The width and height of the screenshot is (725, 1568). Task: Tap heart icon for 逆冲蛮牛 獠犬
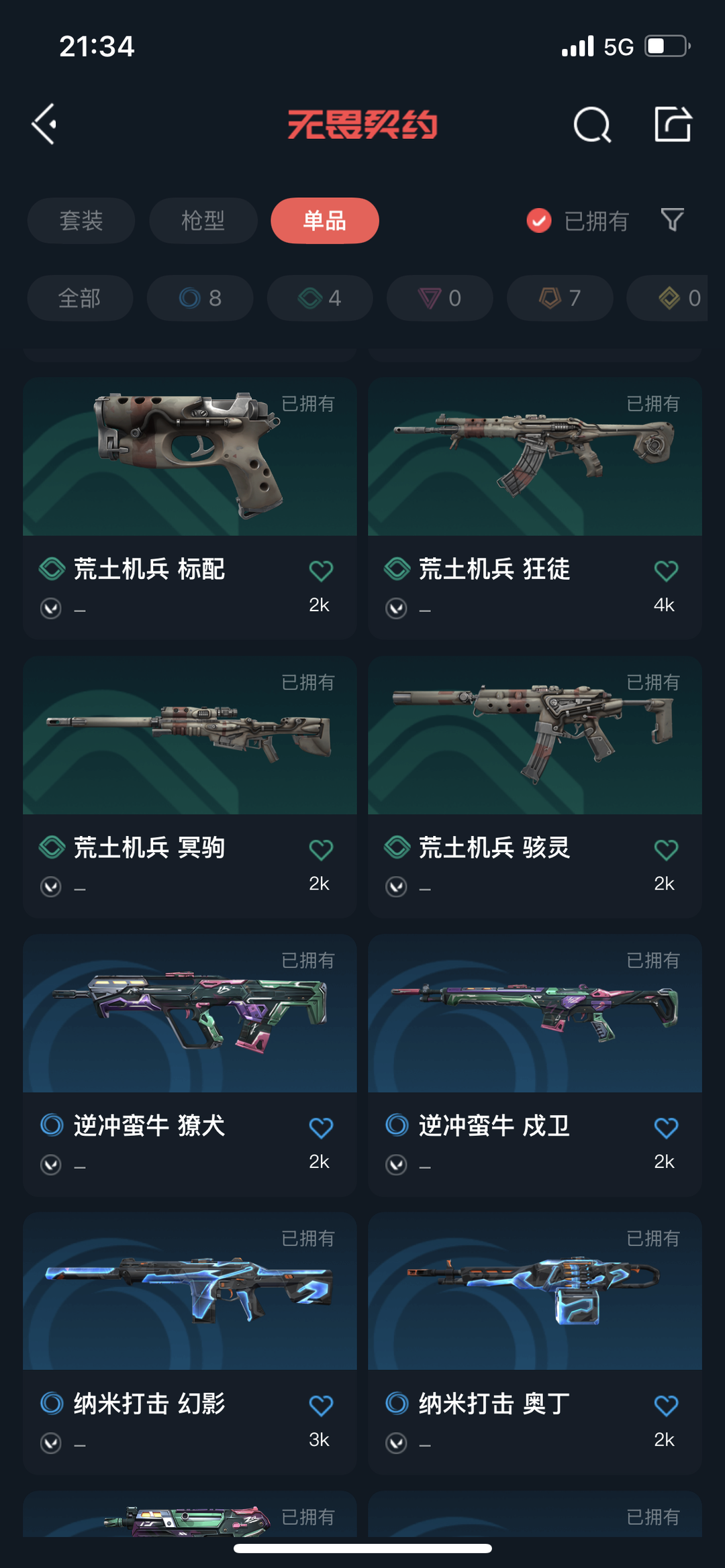321,1128
